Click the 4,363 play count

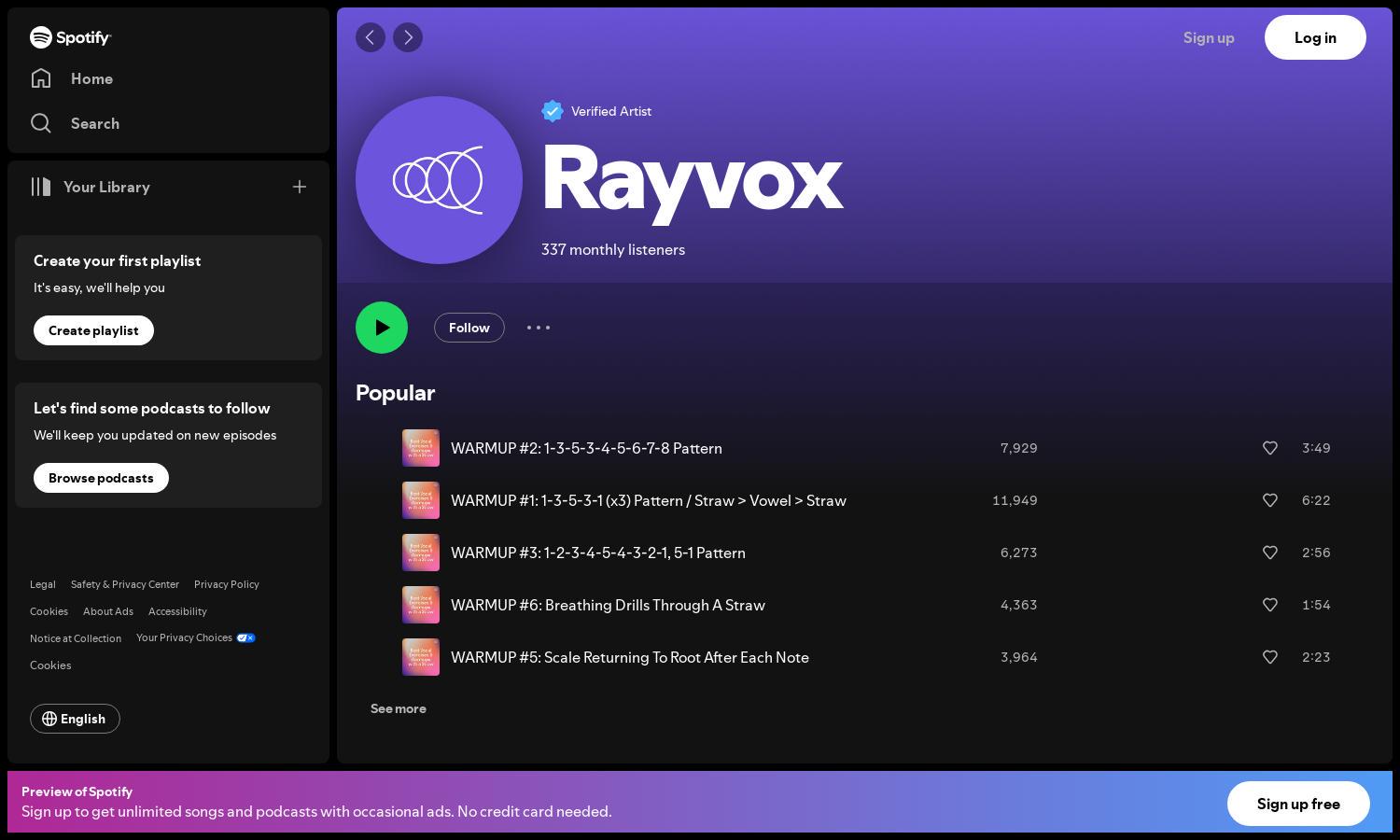coord(1018,605)
